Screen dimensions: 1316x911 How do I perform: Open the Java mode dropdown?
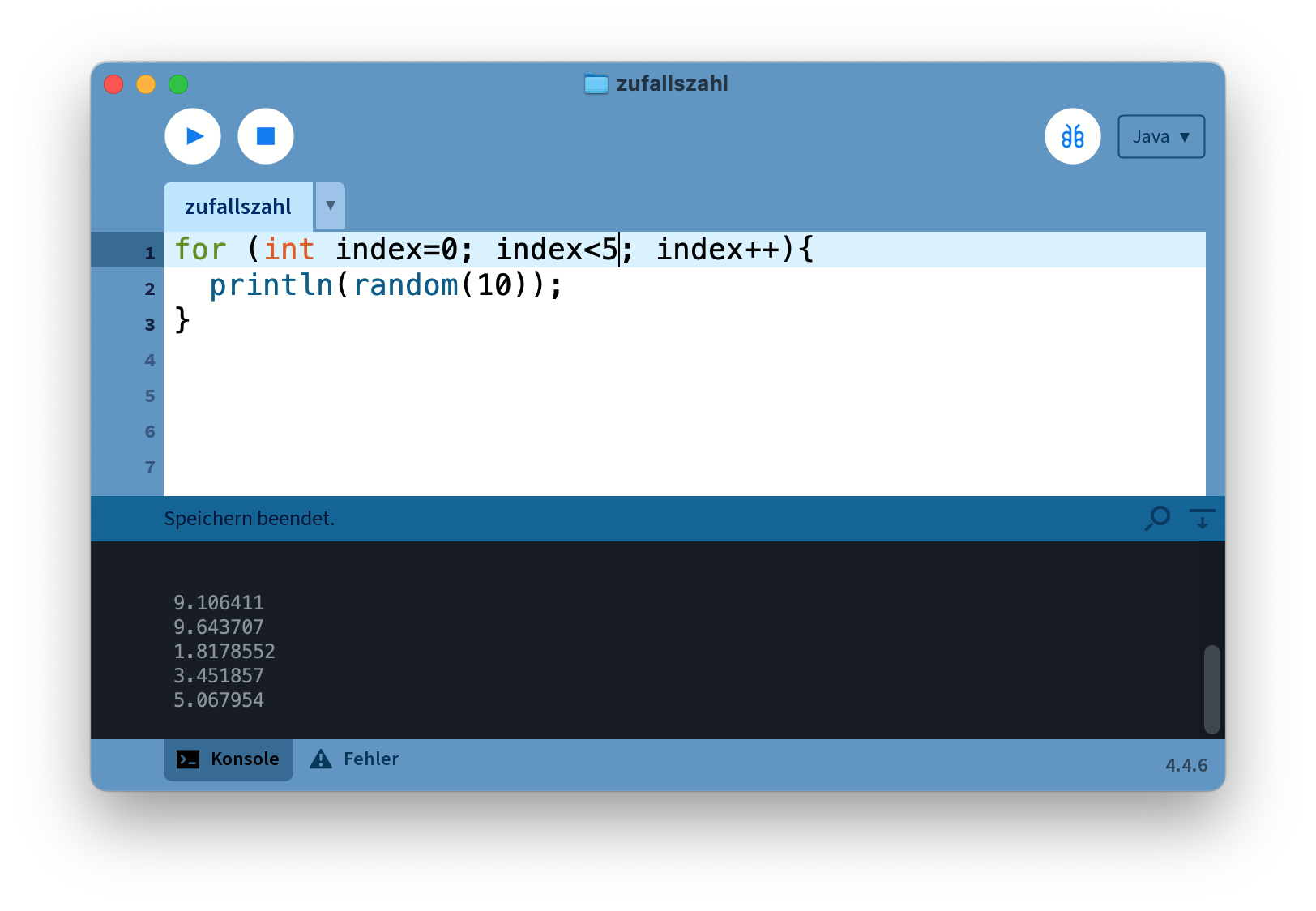1160,137
